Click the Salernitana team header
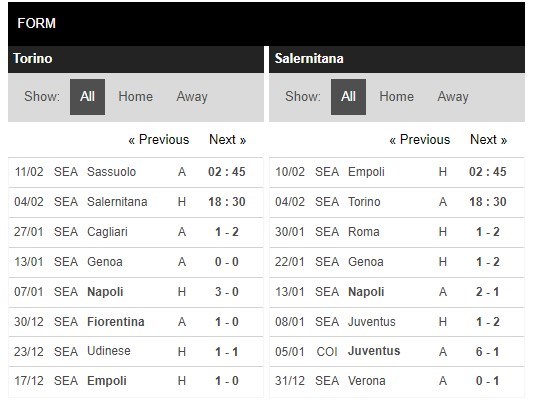The width and height of the screenshot is (533, 409). coord(397,59)
